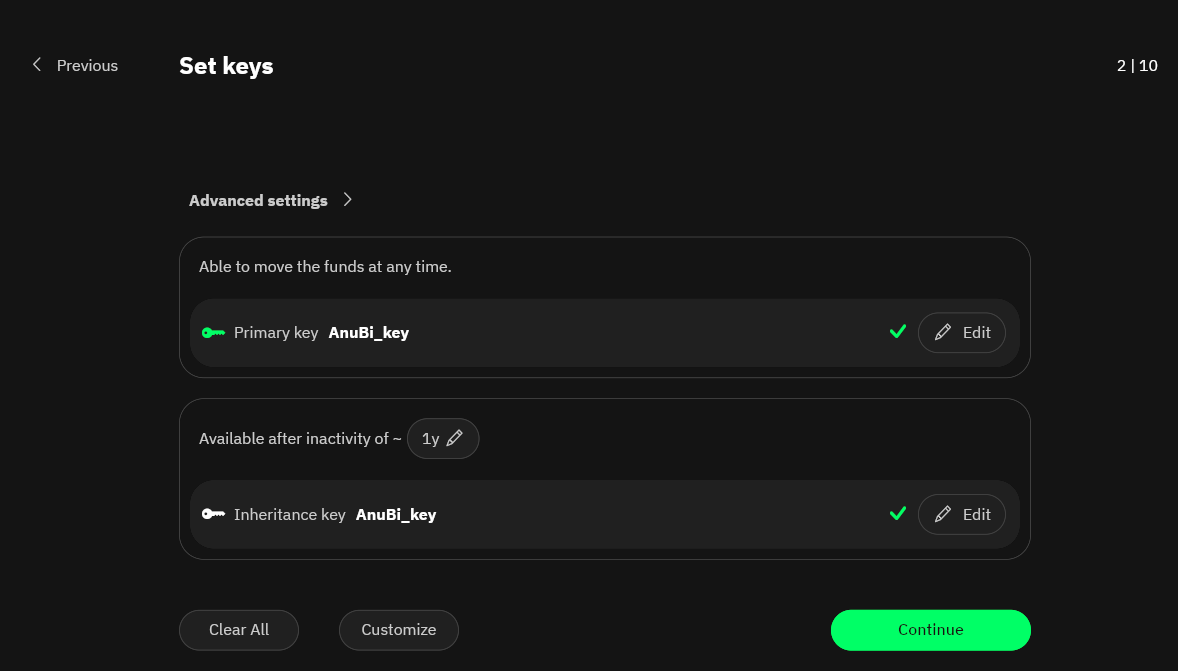Go back via the Previous text link

pos(87,66)
